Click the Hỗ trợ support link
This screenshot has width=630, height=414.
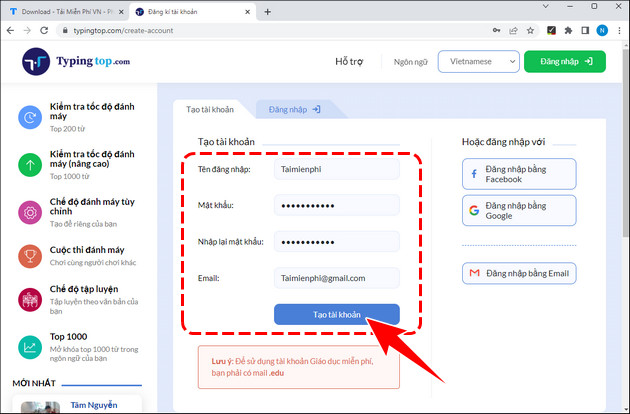(x=349, y=62)
